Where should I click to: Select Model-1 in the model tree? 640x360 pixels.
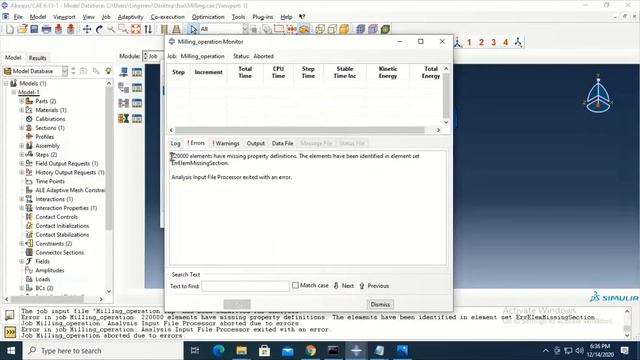[x=29, y=92]
